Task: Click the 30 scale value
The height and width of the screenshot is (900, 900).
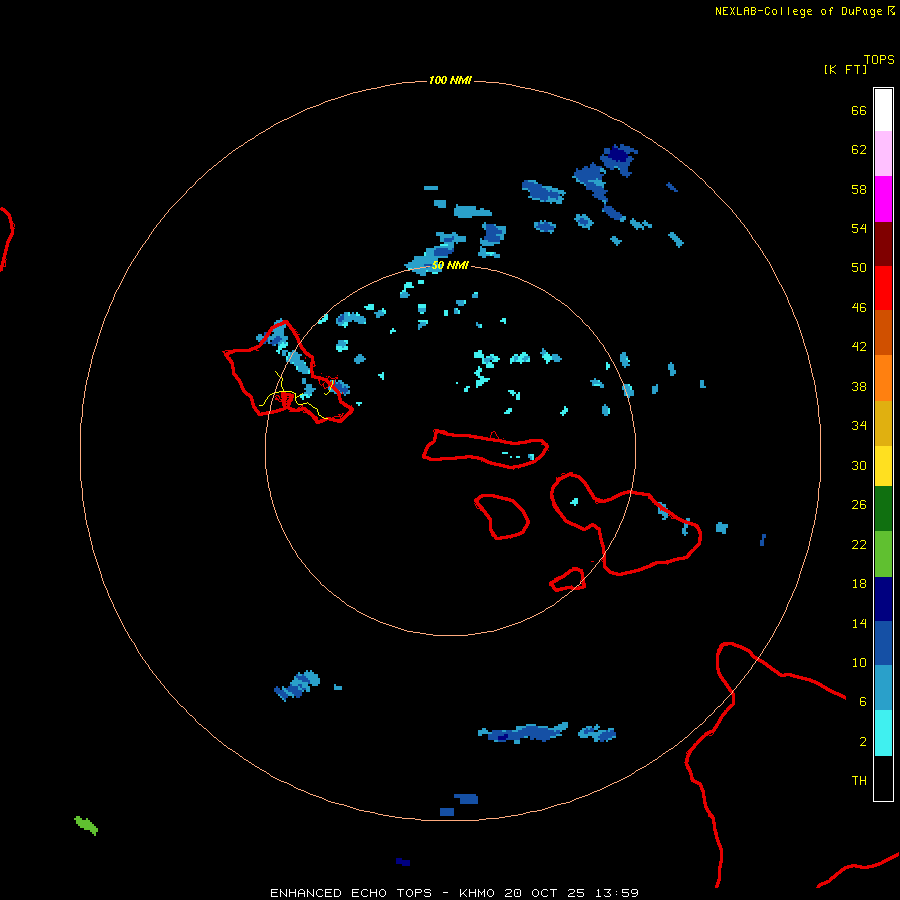Action: [859, 465]
